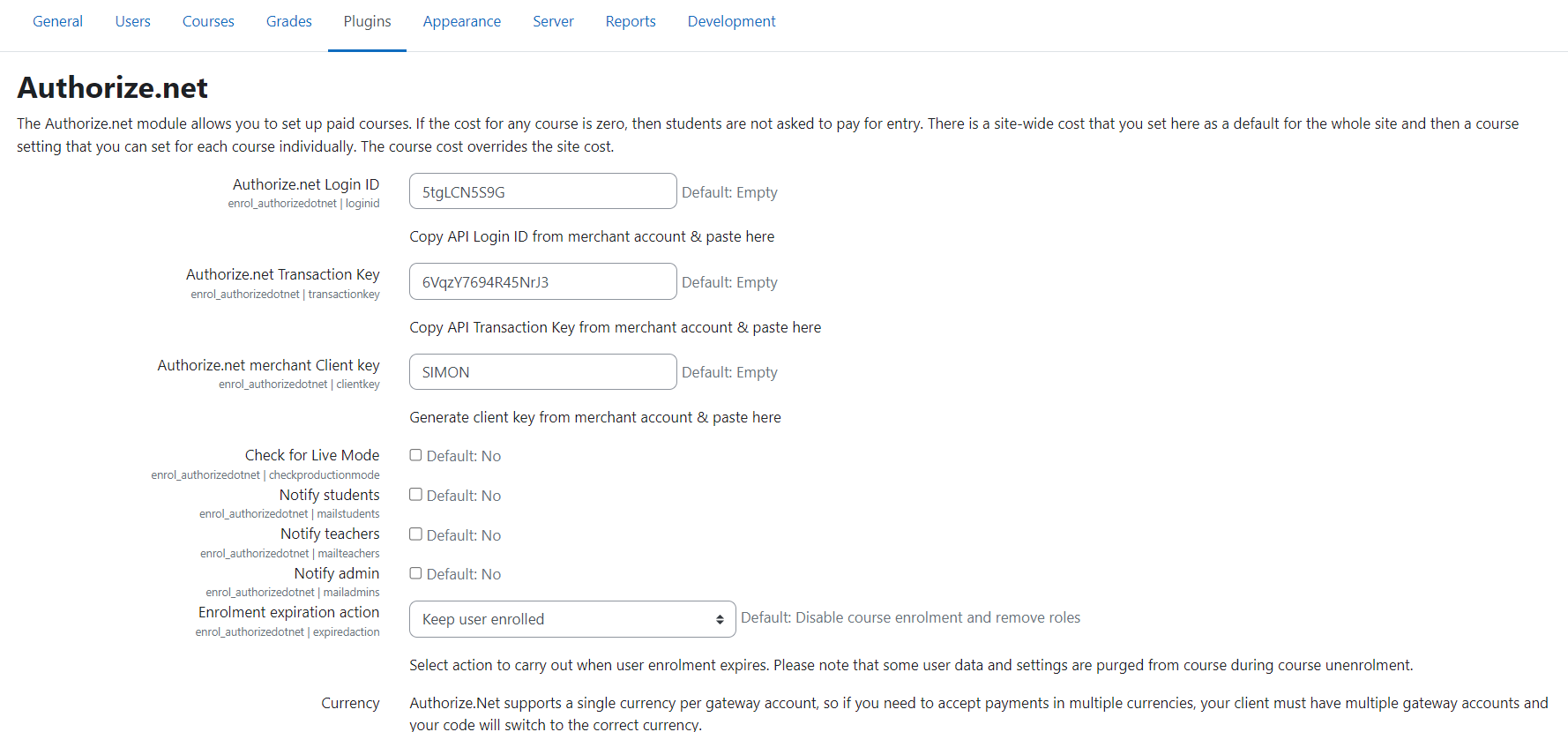Click the 'Currency' setting label
The image size is (1568, 732).
350,703
